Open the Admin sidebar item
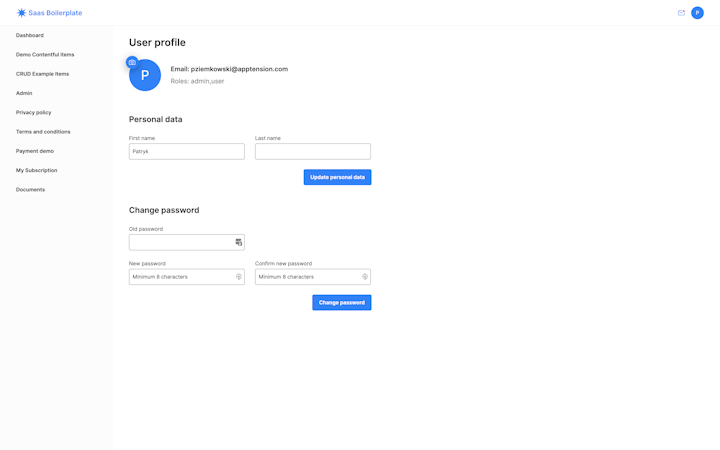 [24, 93]
